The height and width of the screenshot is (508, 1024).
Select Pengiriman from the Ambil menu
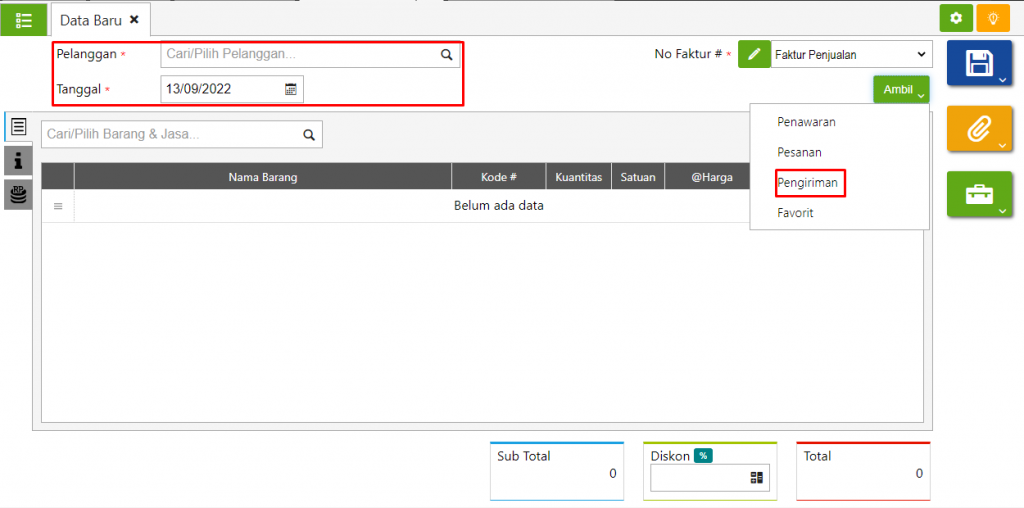click(808, 183)
